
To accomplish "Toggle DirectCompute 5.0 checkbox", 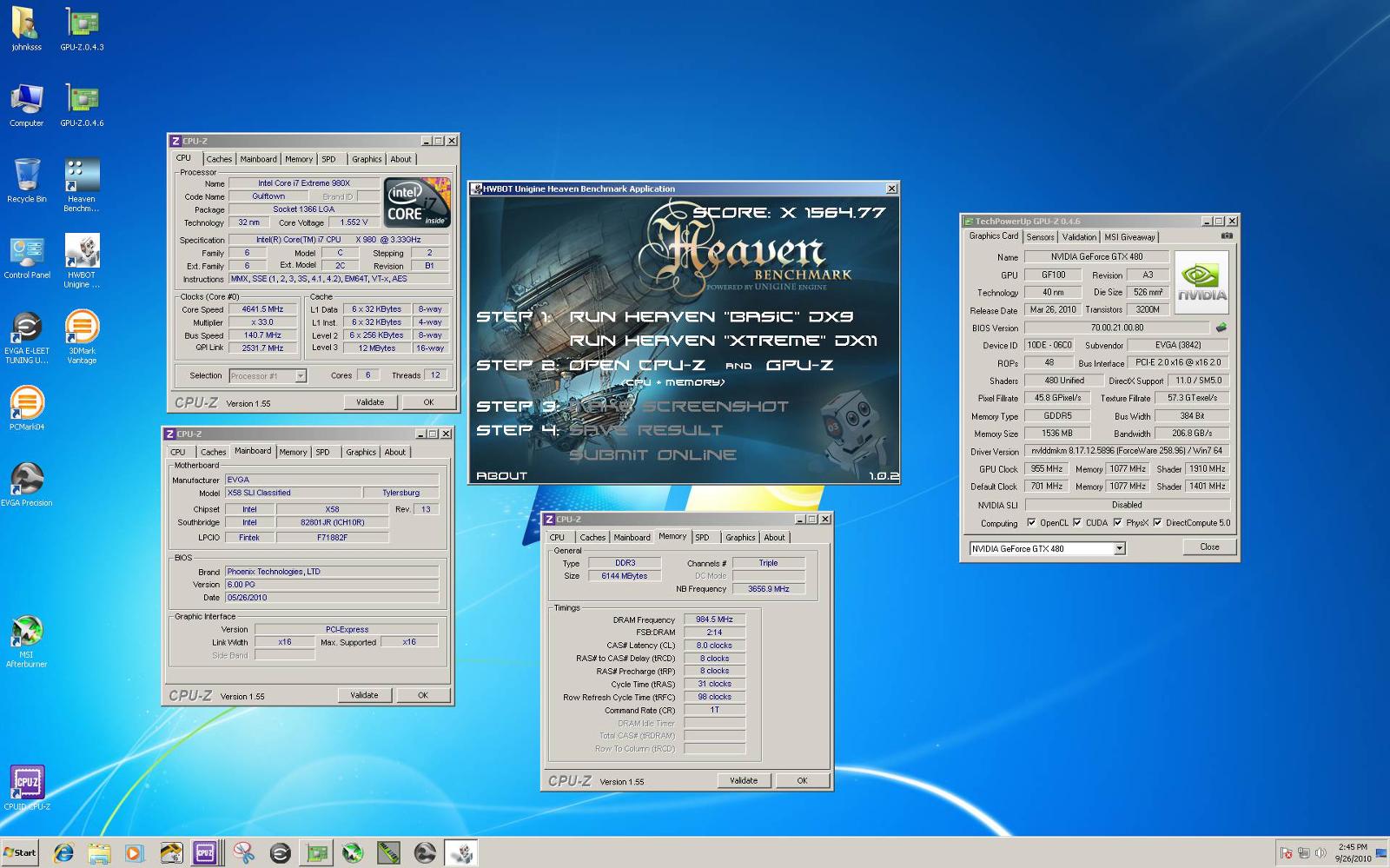I will click(1157, 523).
